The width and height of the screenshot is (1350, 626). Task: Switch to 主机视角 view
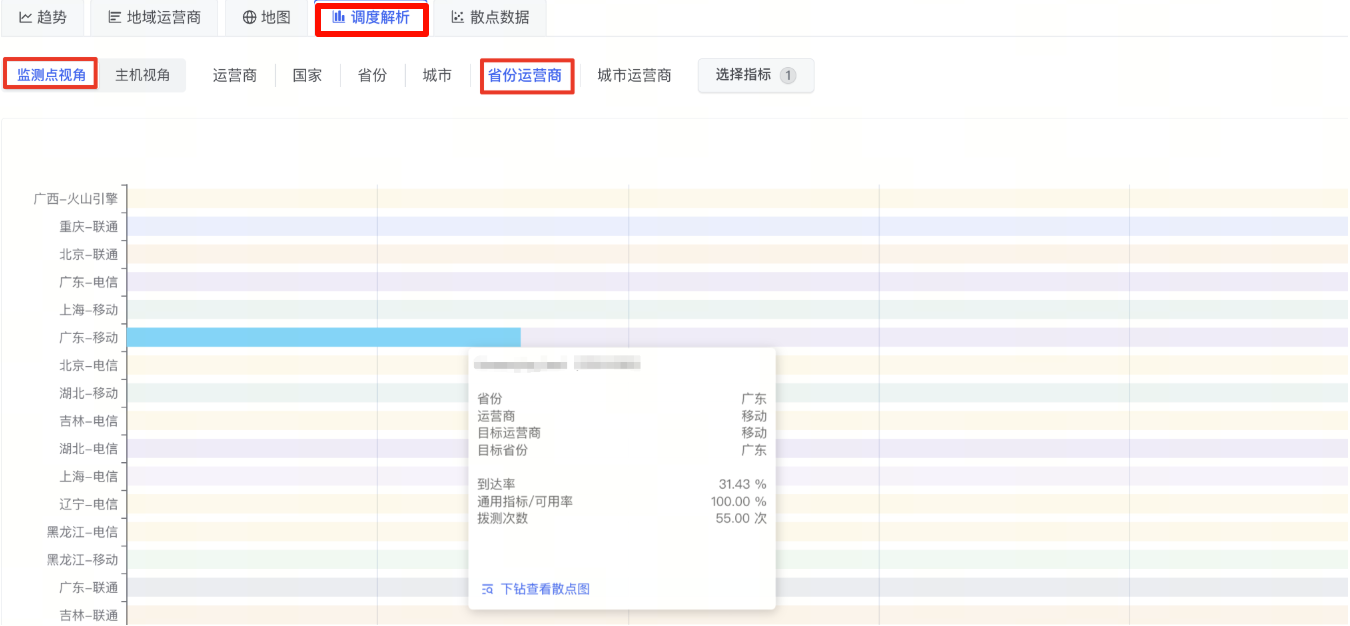pos(142,75)
